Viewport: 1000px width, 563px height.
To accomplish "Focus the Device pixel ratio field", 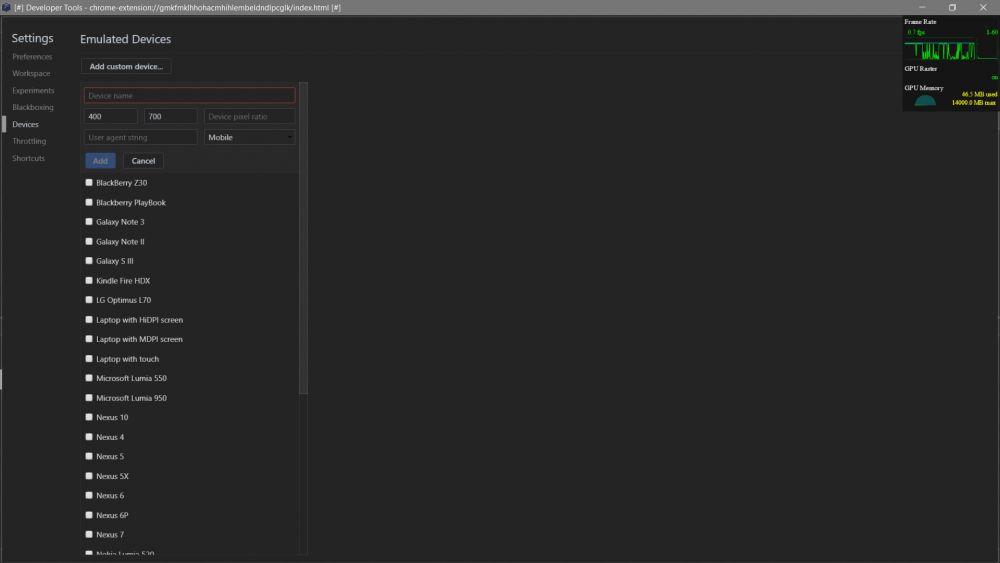I will coord(249,117).
